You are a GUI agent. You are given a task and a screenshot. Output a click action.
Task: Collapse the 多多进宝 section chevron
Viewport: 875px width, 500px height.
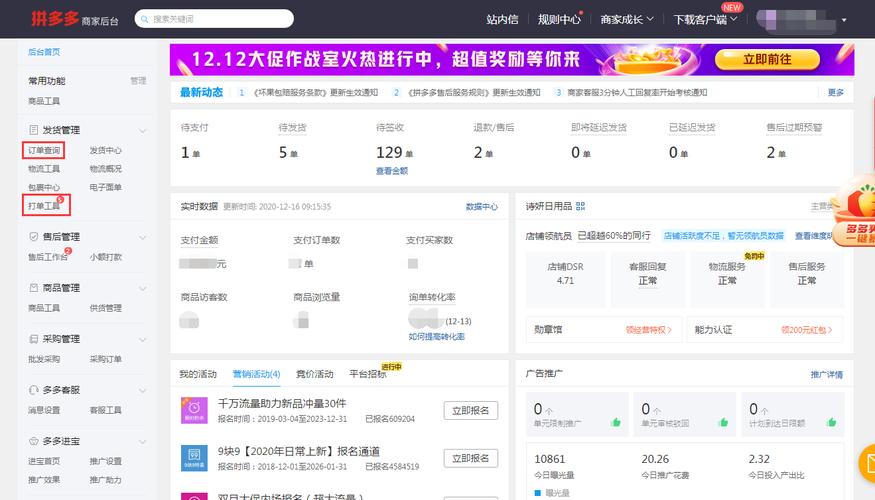(x=143, y=441)
